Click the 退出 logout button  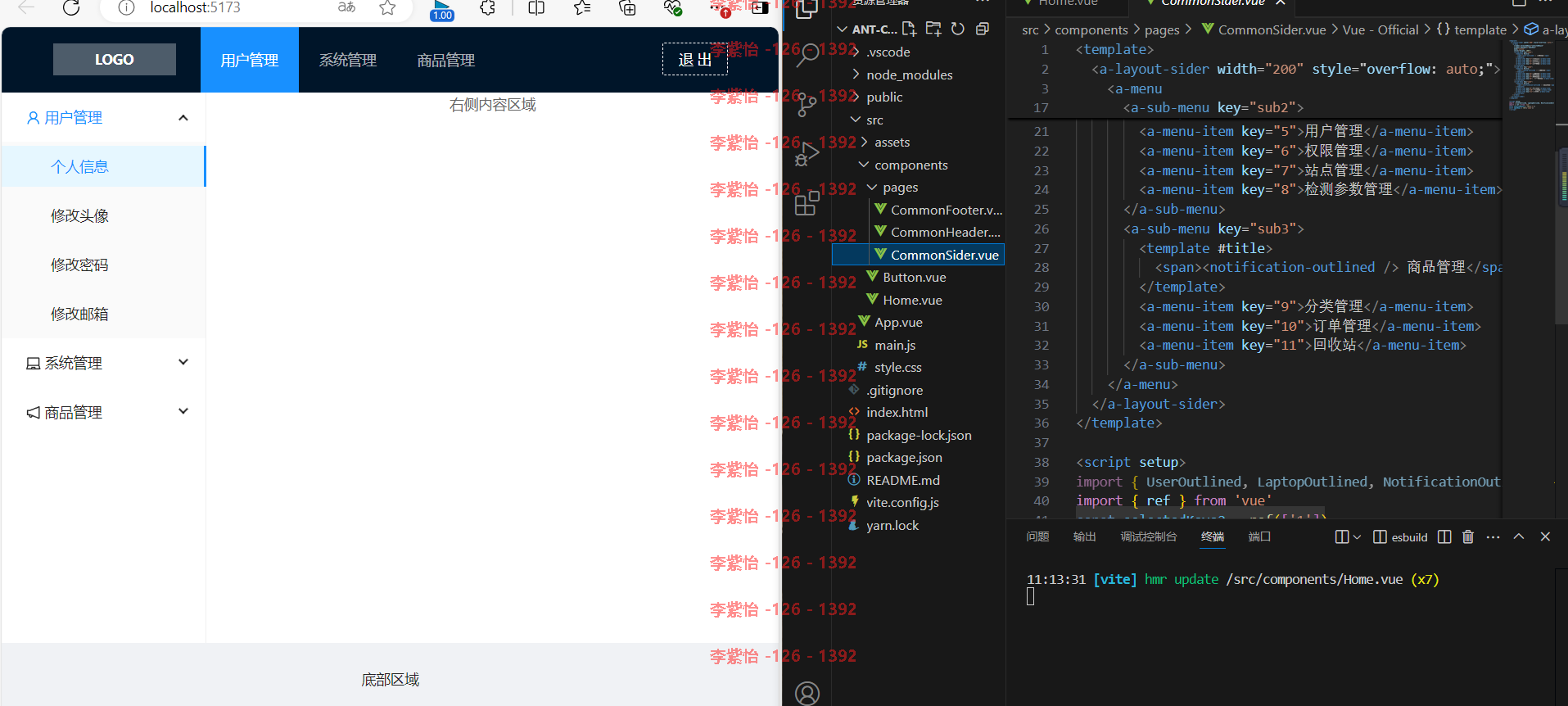pos(694,60)
